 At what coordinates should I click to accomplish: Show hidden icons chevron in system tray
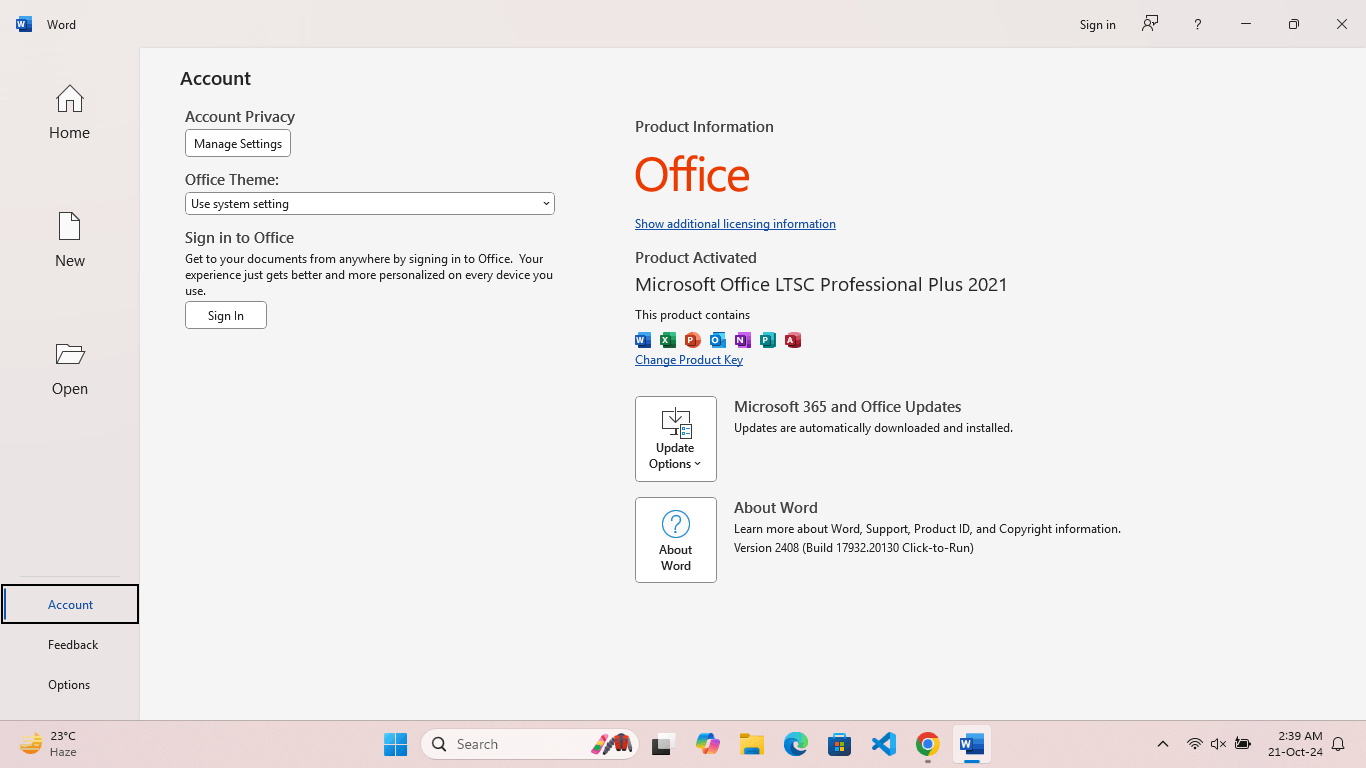[x=1162, y=744]
